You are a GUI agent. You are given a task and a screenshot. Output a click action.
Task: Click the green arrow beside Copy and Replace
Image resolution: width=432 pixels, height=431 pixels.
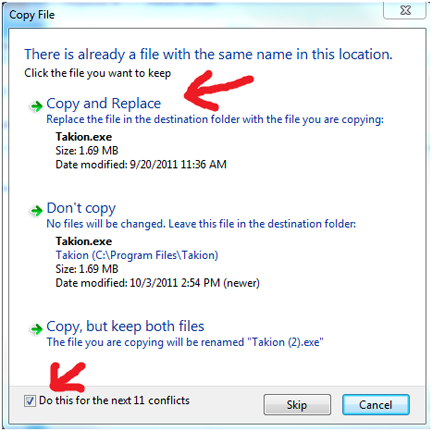point(36,106)
